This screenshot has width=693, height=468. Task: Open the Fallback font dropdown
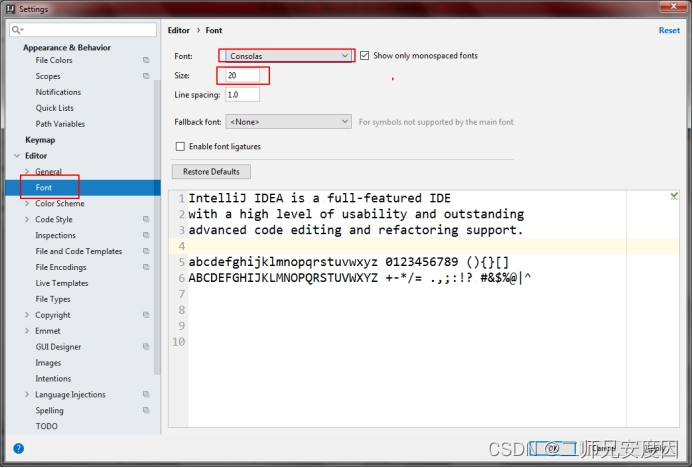point(289,122)
